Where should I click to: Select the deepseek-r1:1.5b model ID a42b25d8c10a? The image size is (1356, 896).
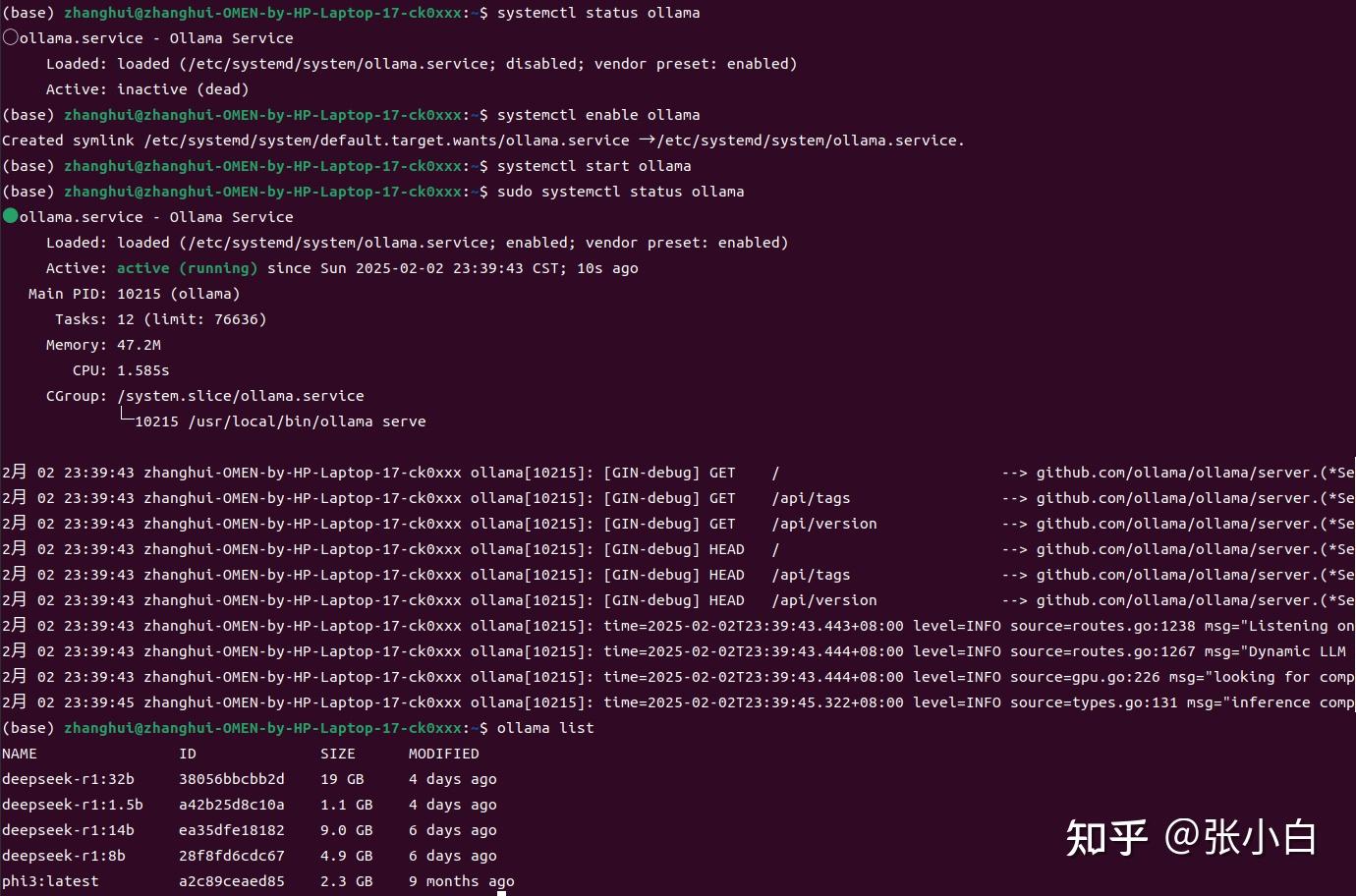(x=231, y=804)
